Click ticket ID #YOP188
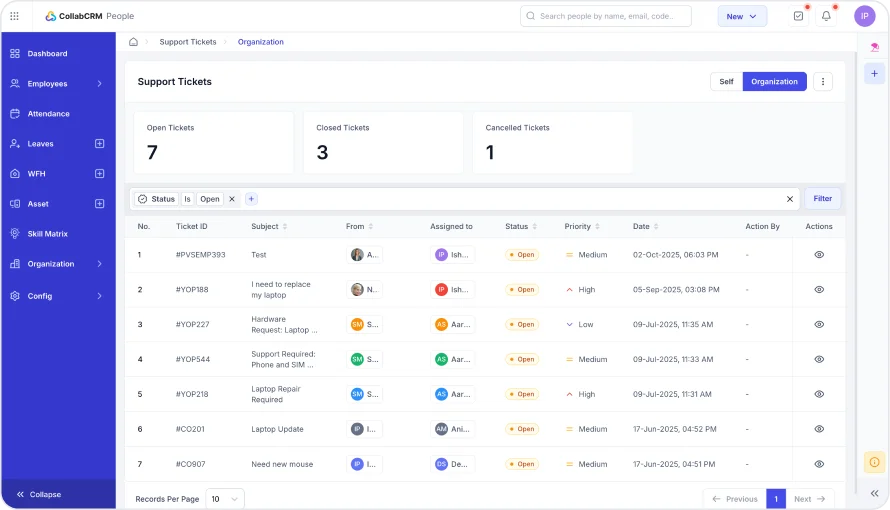The width and height of the screenshot is (890, 510). pyautogui.click(x=192, y=289)
